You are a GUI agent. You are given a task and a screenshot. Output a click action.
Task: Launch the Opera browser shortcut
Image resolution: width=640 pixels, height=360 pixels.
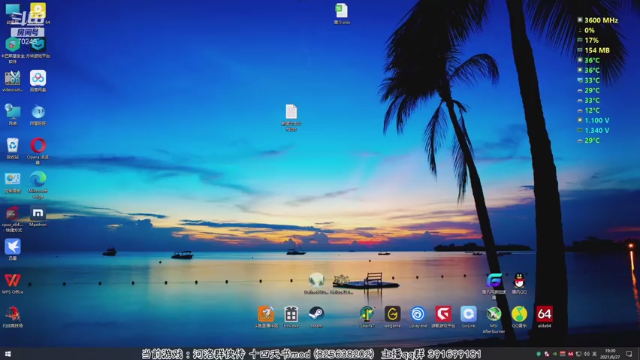(38, 151)
